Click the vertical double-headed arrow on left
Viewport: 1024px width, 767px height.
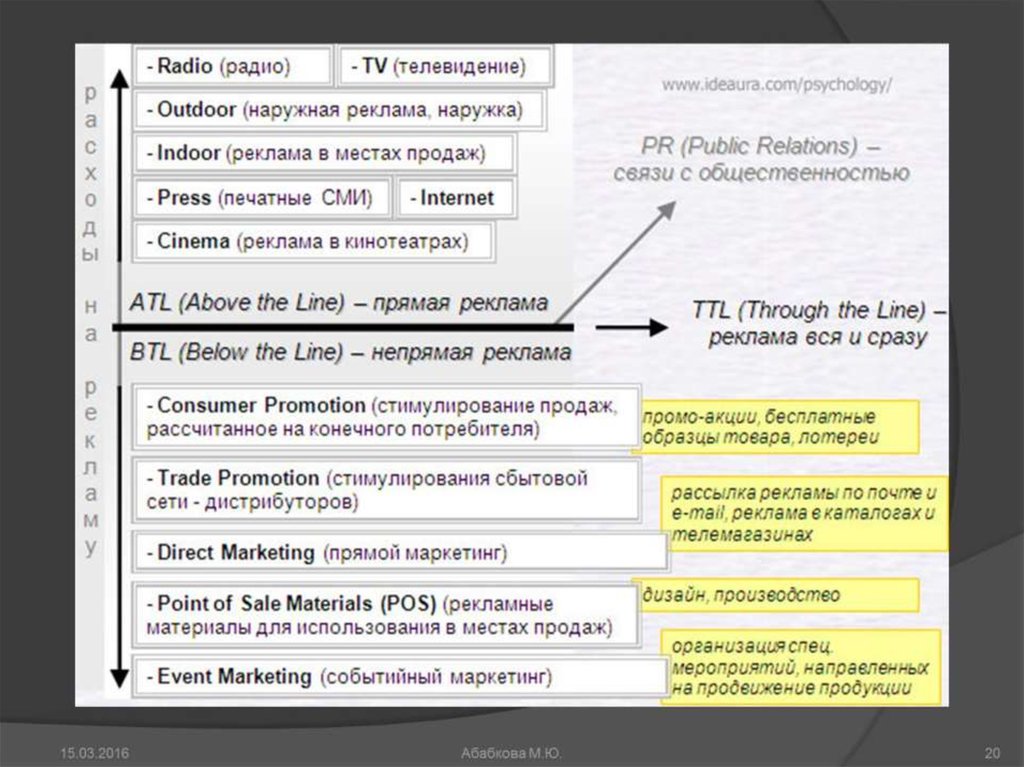tap(118, 380)
